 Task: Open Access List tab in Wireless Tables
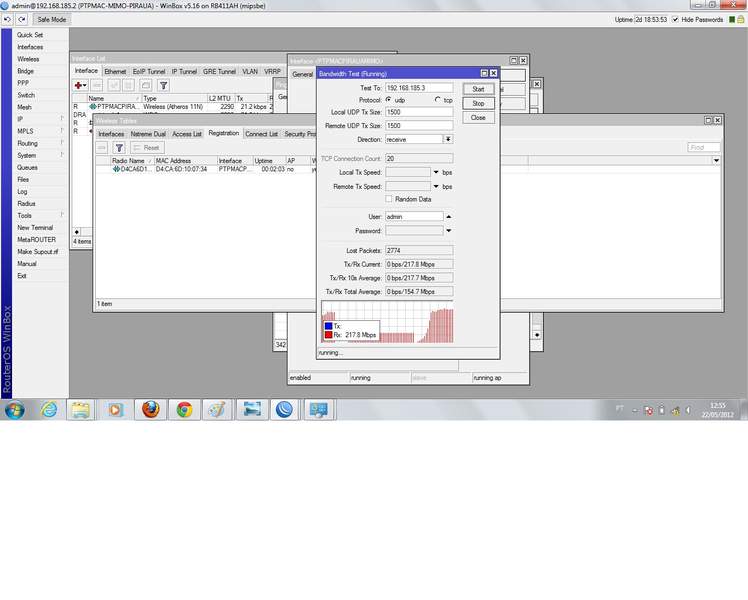click(187, 134)
